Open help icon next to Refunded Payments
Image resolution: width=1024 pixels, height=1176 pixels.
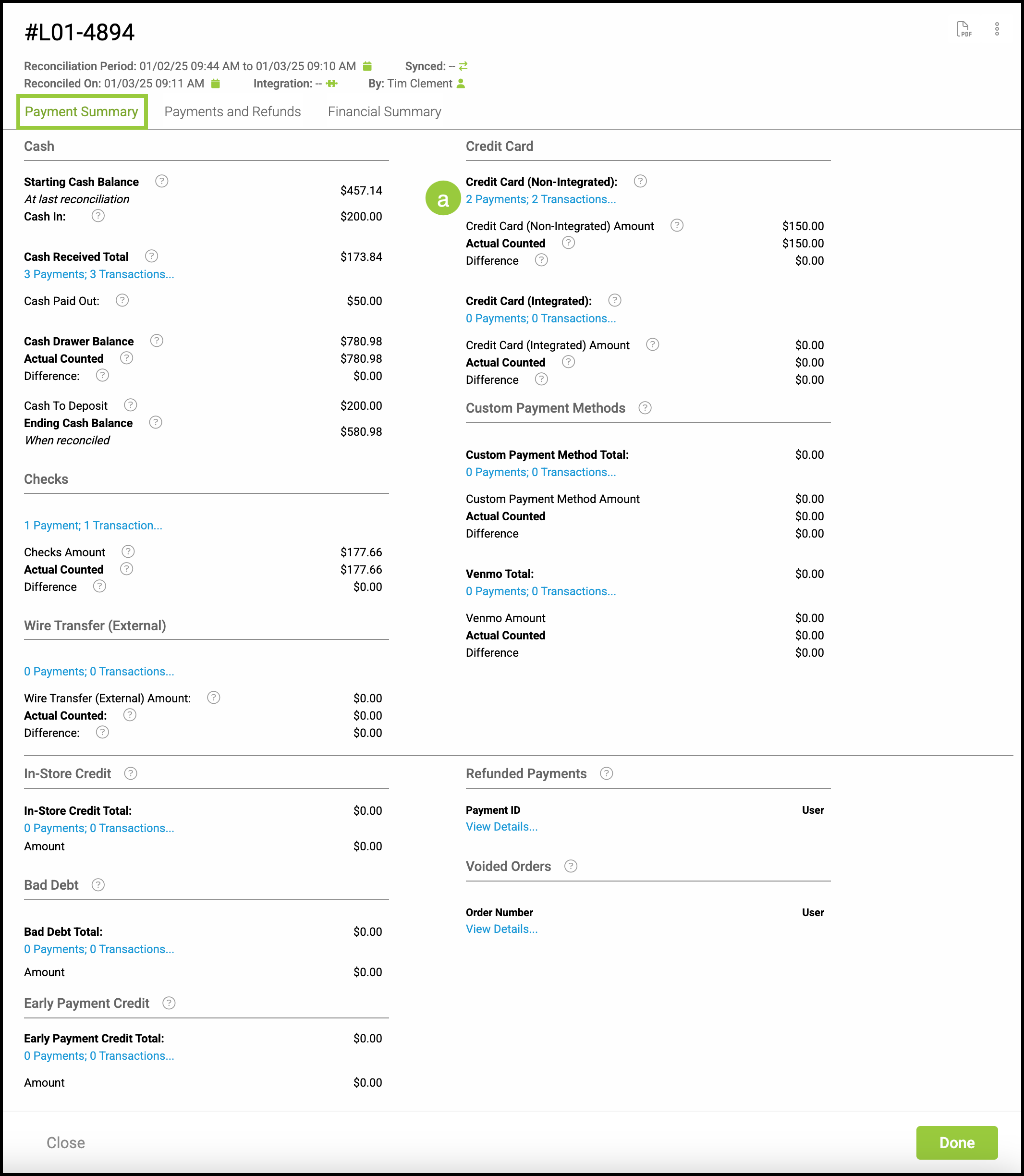point(606,773)
